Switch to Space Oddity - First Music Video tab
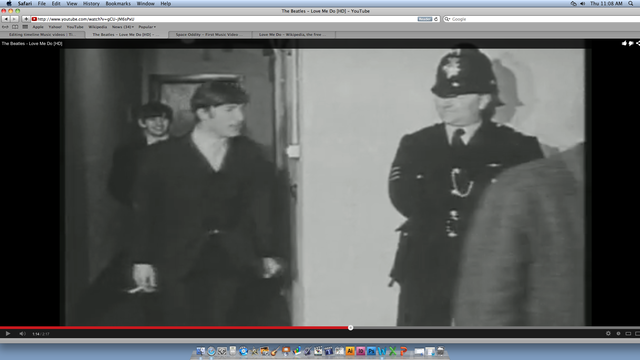Image resolution: width=640 pixels, height=360 pixels. (210, 35)
